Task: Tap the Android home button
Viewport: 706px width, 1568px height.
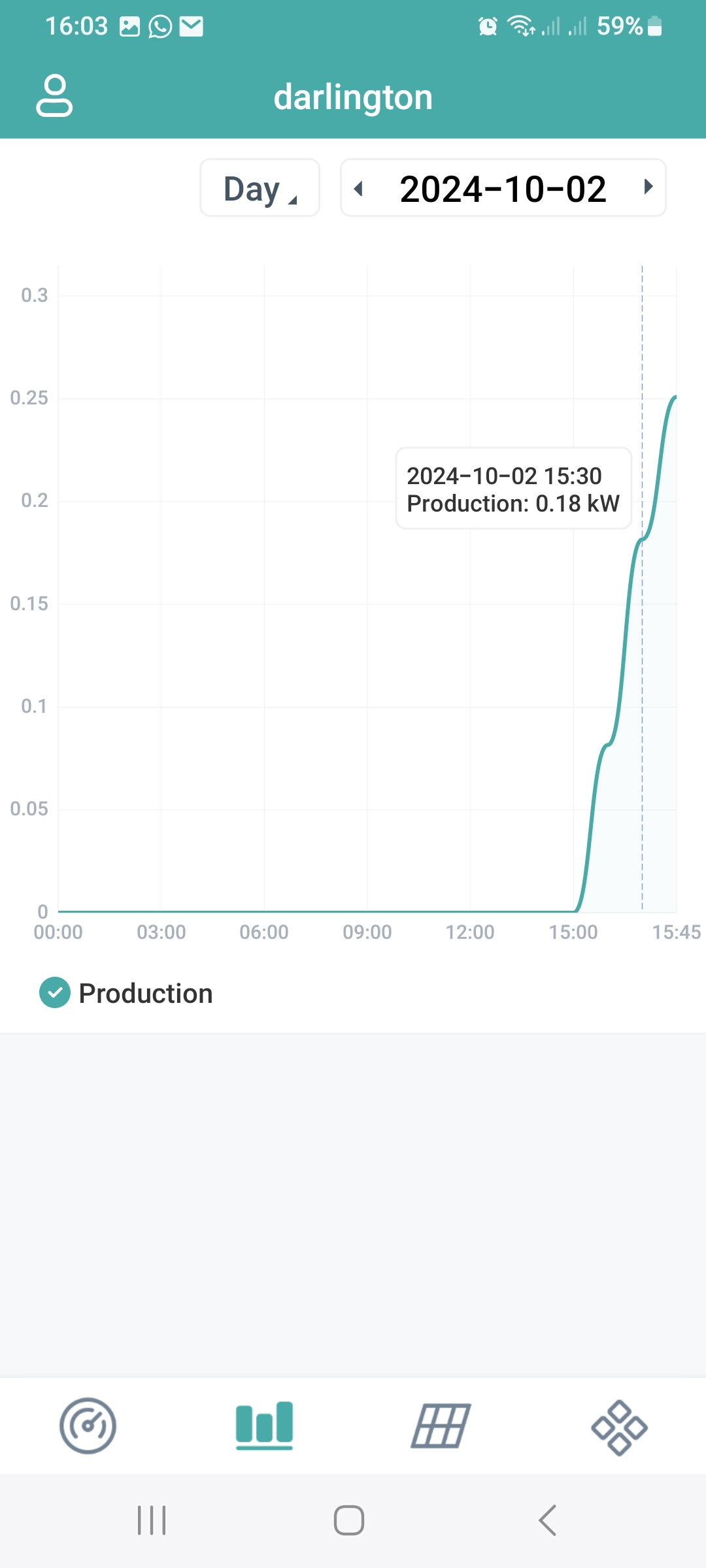Action: [x=349, y=1520]
